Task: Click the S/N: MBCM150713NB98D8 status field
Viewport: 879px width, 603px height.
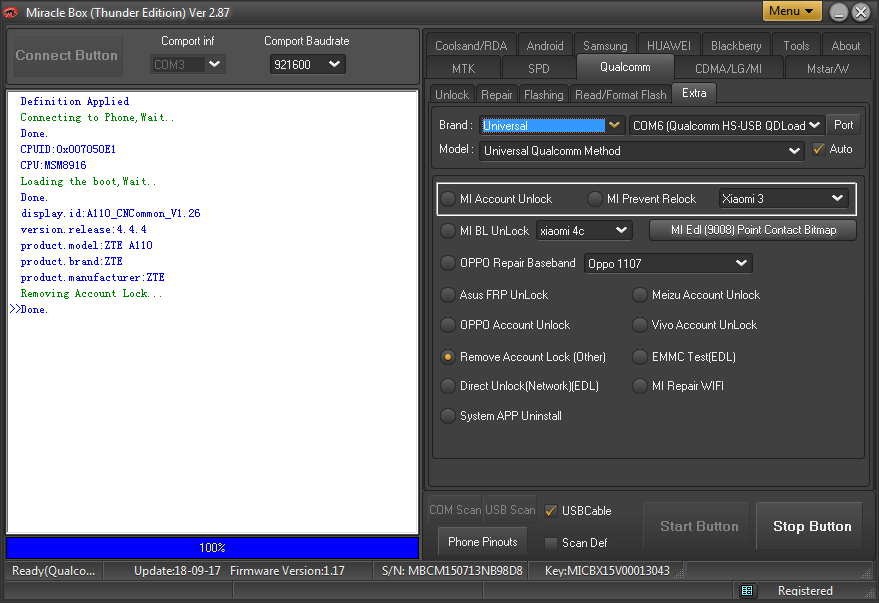Action: pyautogui.click(x=452, y=571)
